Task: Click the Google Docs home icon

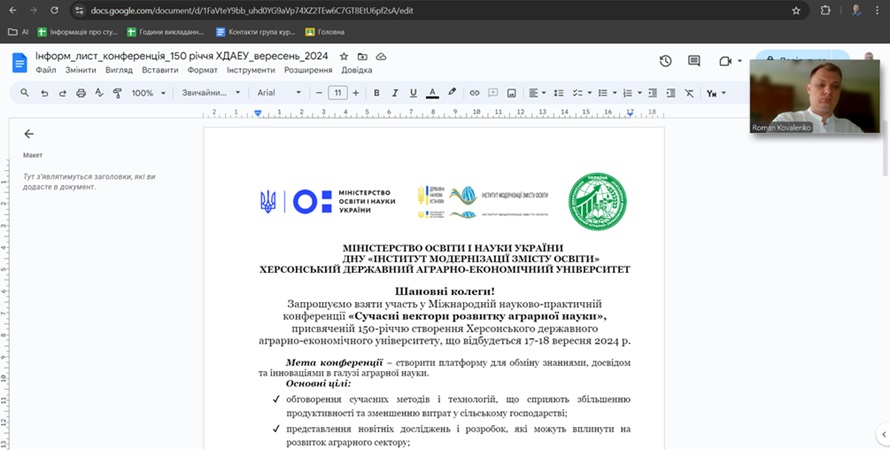Action: tap(20, 62)
